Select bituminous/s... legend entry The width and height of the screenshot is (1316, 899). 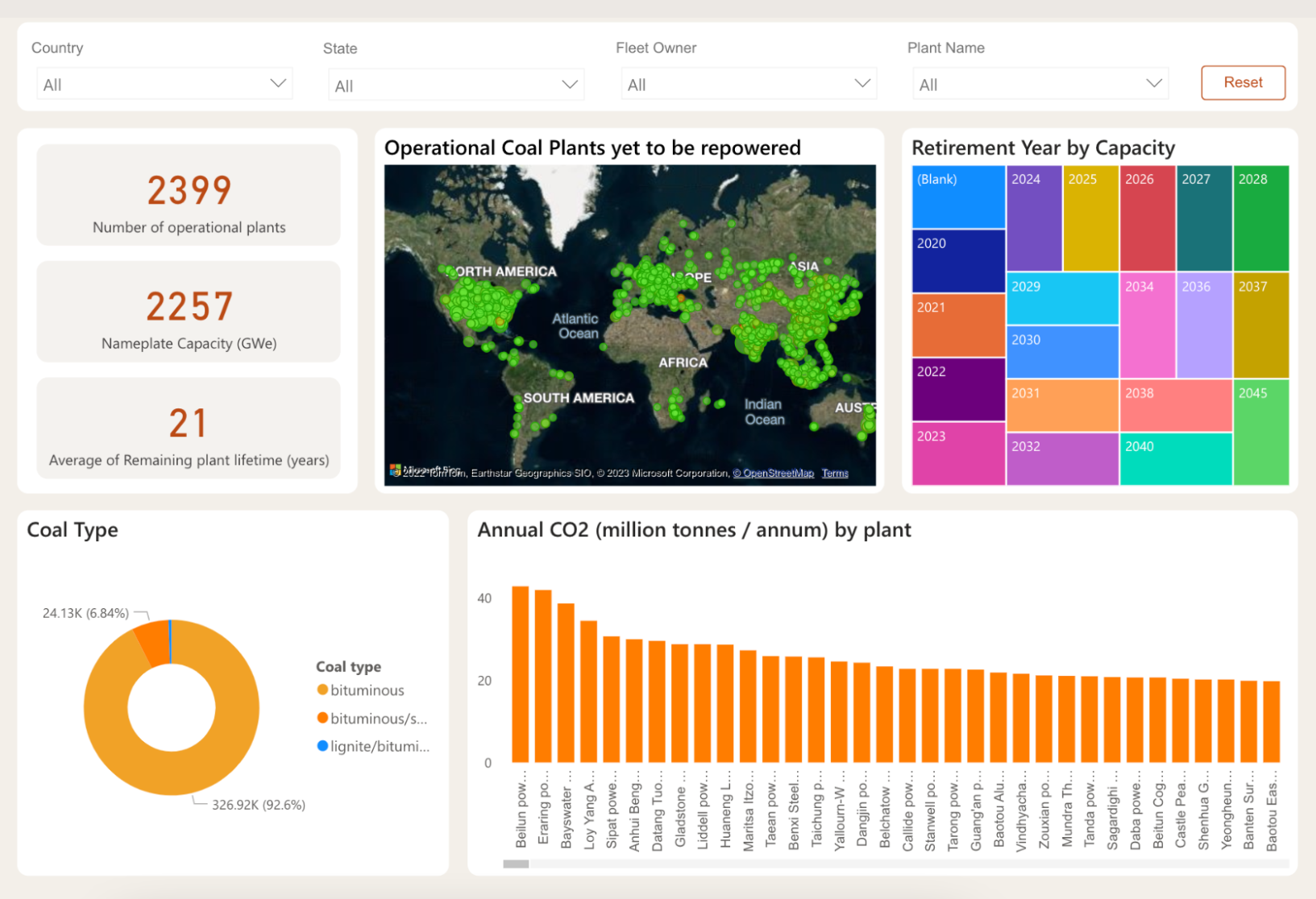[x=372, y=719]
